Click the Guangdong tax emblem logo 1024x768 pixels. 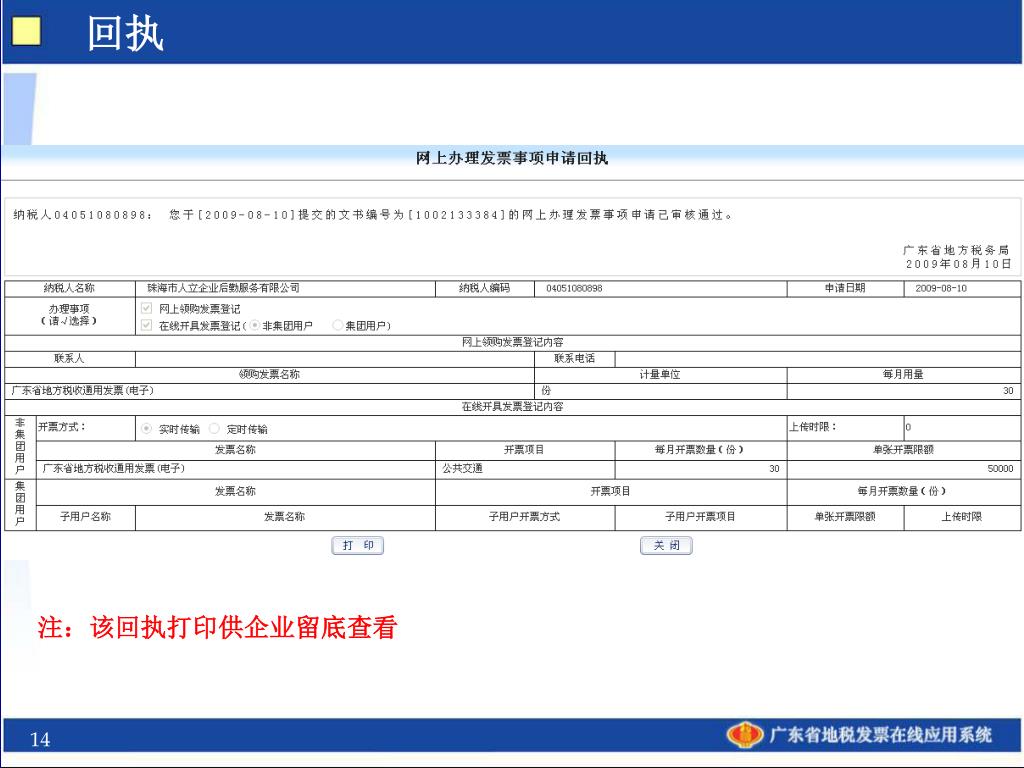tap(744, 735)
